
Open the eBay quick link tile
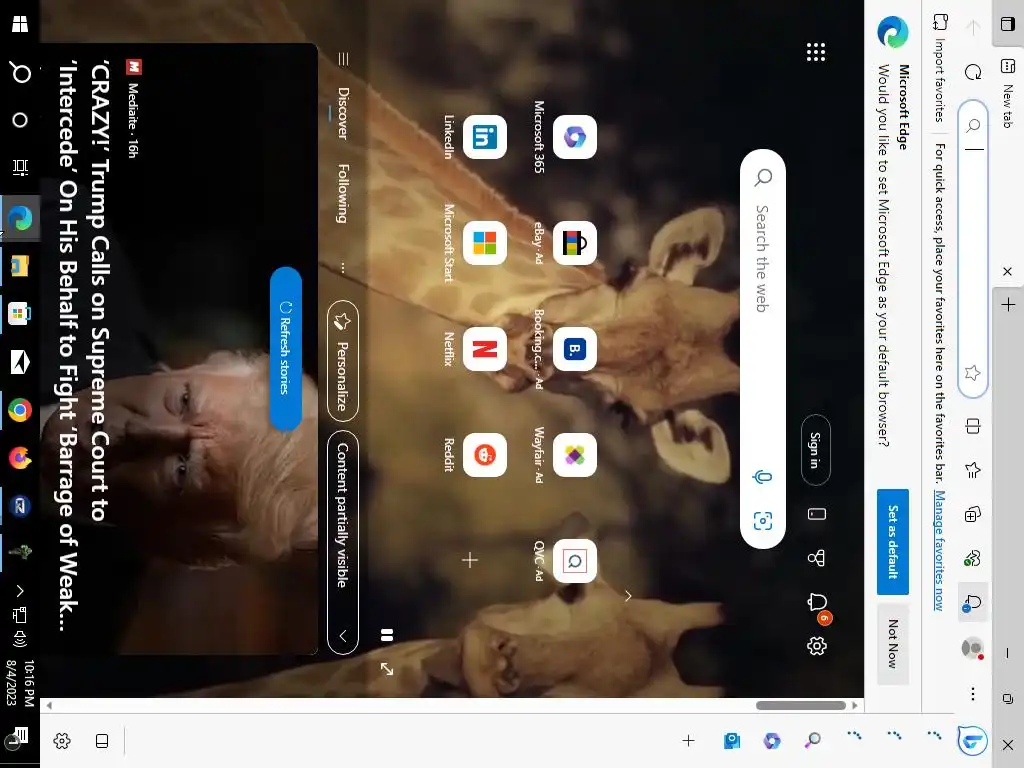pos(575,243)
